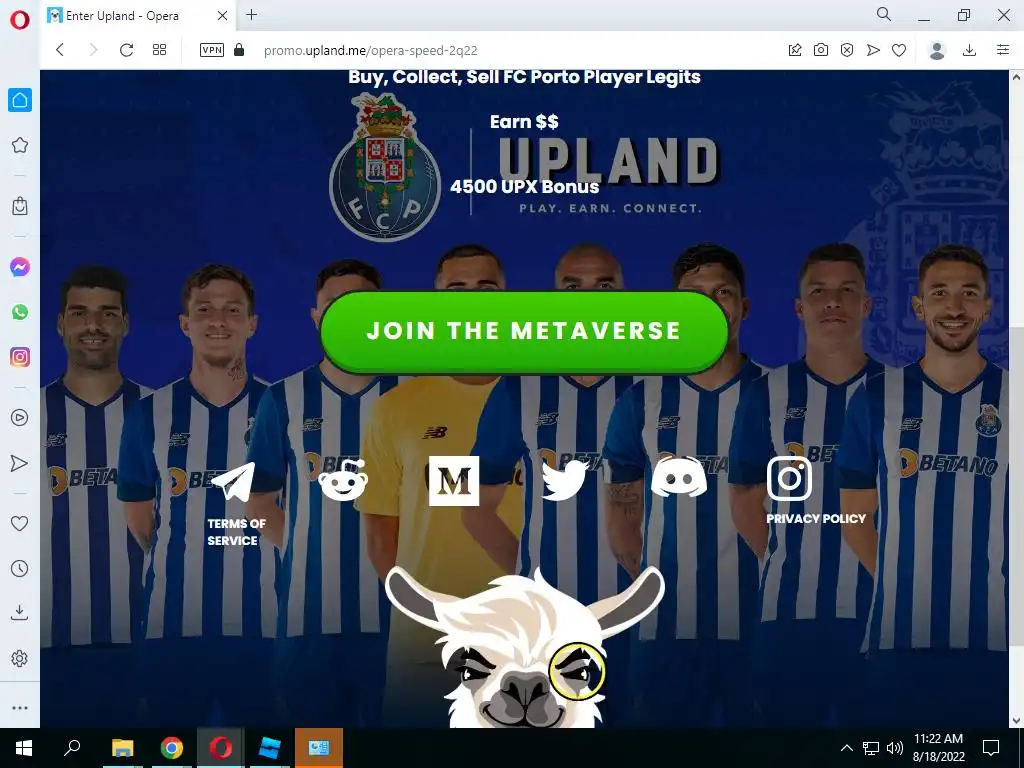Toggle the VPN badge
The width and height of the screenshot is (1024, 768).
pos(212,50)
